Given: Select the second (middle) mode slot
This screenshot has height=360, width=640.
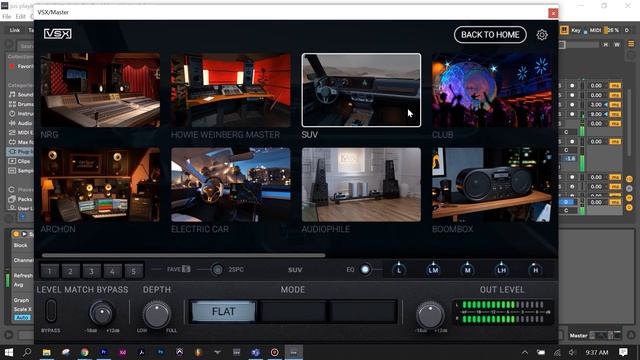Looking at the screenshot, I should click(x=293, y=312).
